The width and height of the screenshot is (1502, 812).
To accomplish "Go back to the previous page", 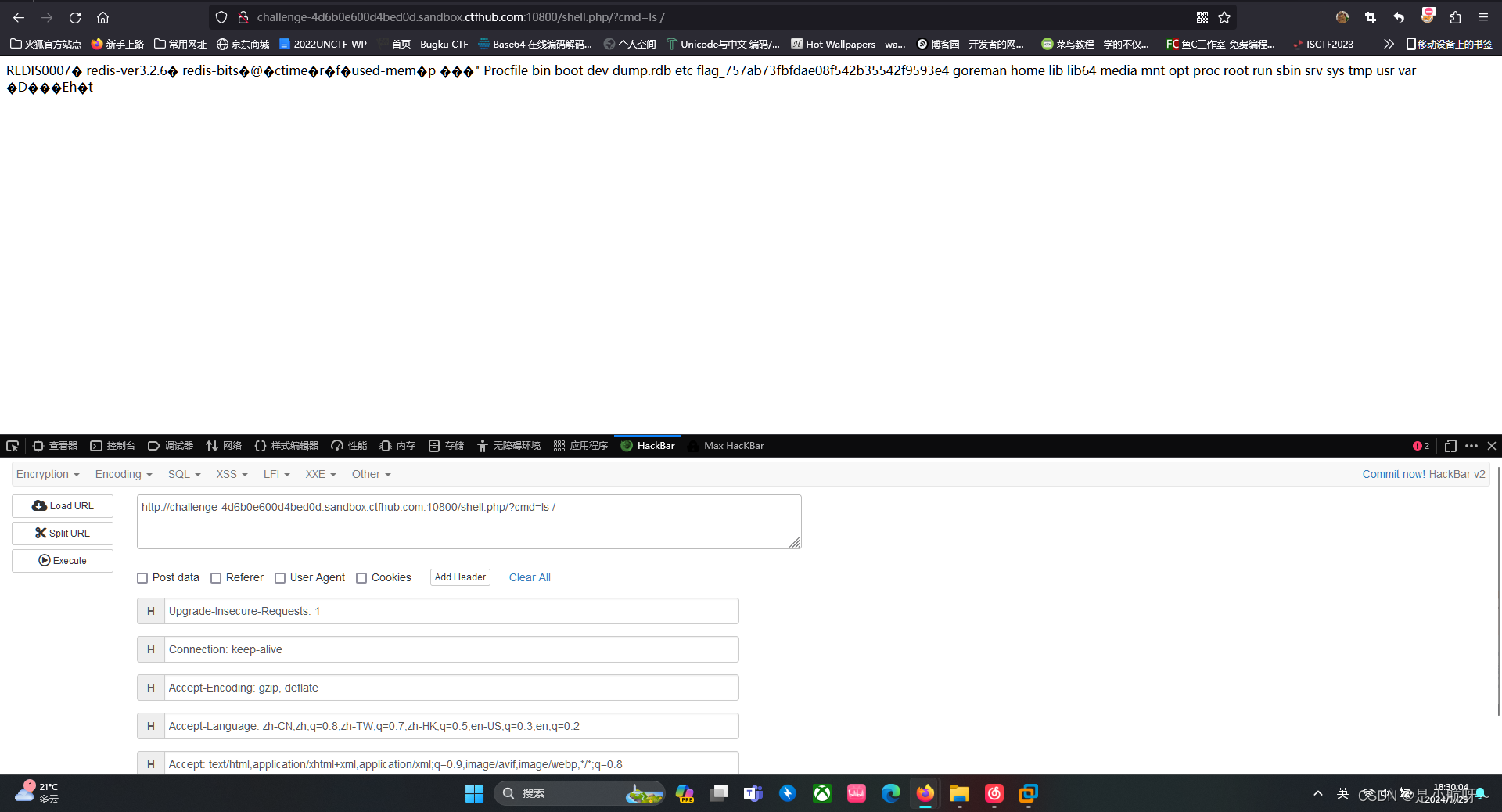I will (x=19, y=17).
